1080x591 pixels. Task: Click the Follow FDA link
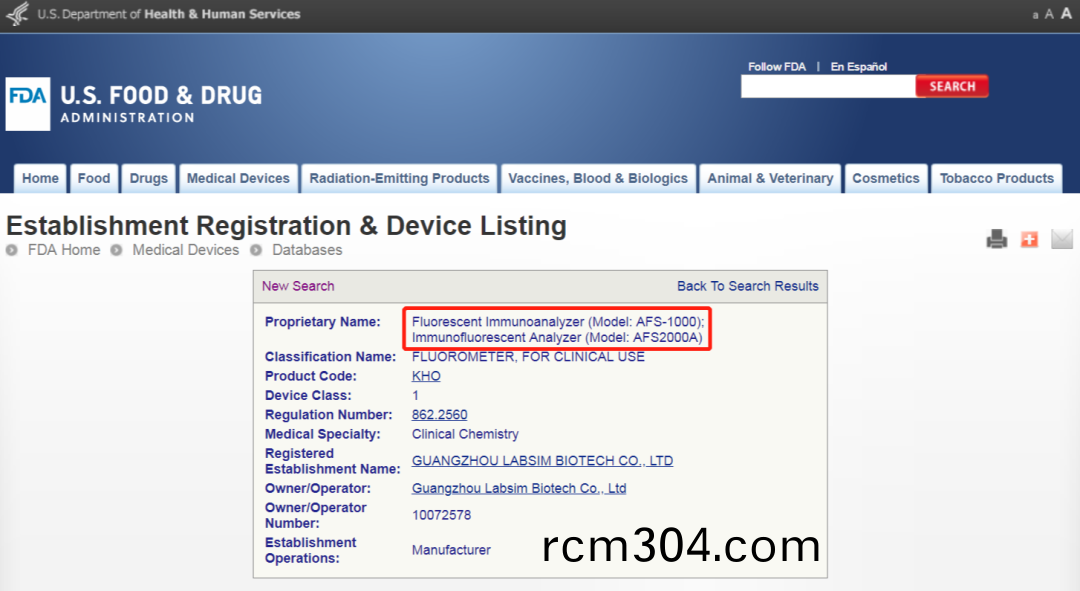(776, 67)
